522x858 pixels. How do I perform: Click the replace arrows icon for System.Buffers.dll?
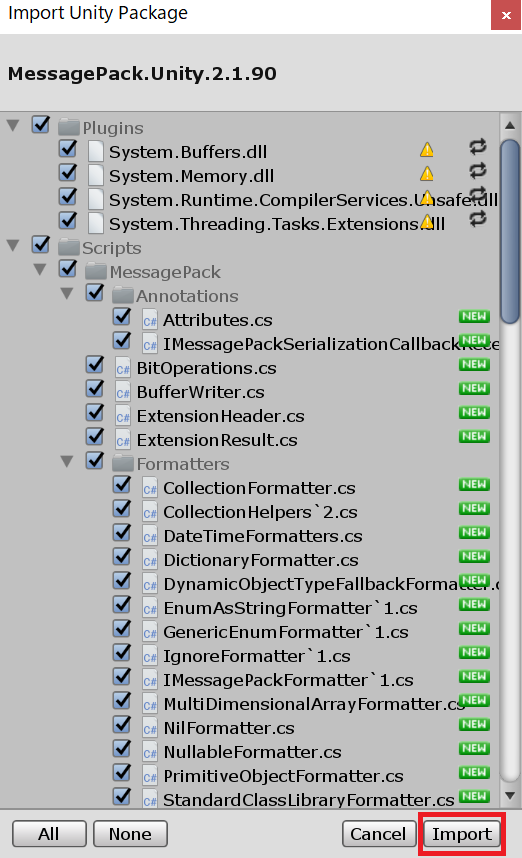tap(478, 147)
